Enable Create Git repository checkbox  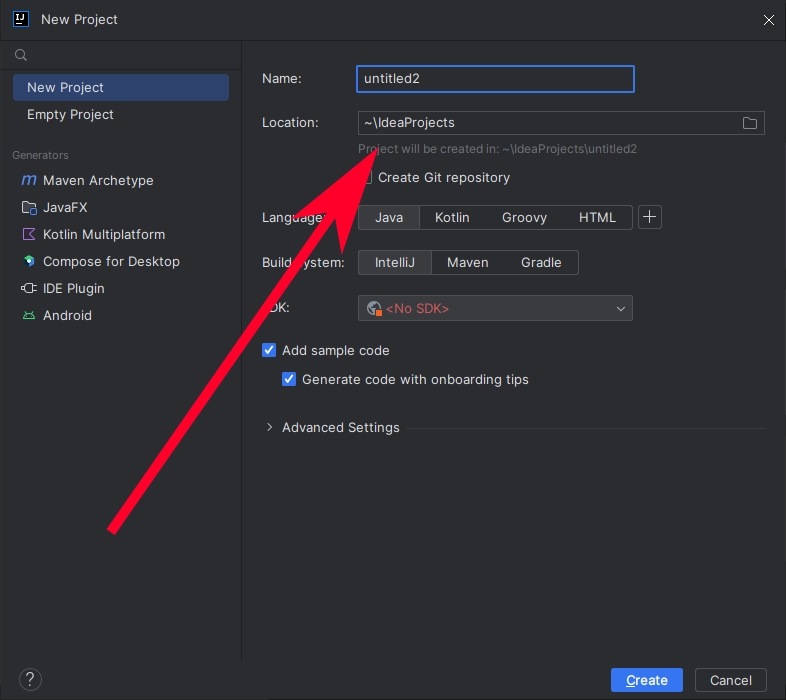(x=367, y=178)
